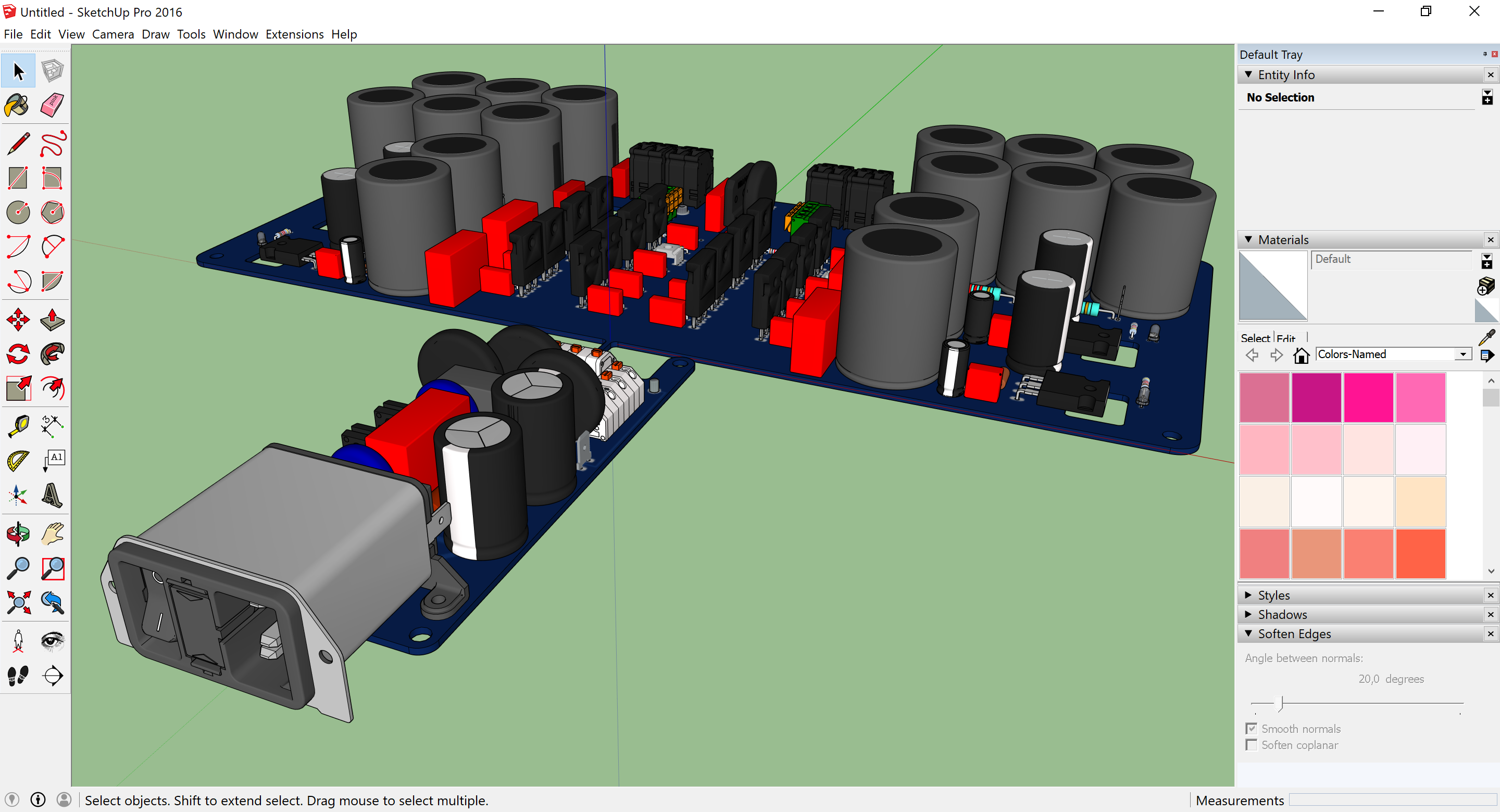Image resolution: width=1500 pixels, height=812 pixels.
Task: Click the Measurements input box
Action: coord(1393,800)
